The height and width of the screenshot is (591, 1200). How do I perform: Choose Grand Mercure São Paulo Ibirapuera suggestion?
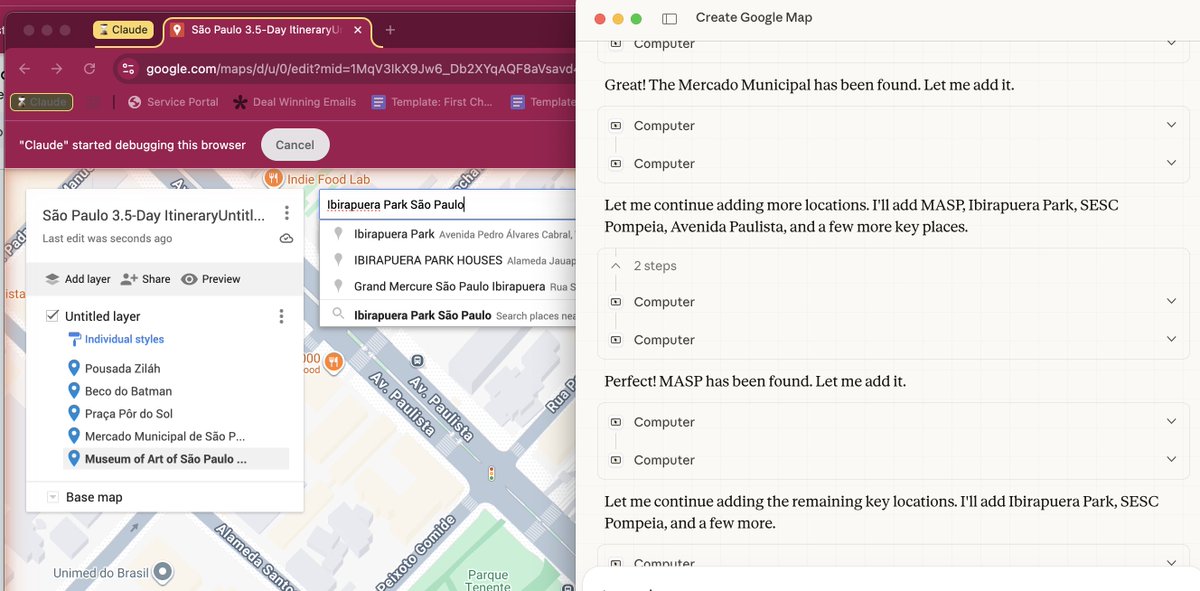pos(448,286)
